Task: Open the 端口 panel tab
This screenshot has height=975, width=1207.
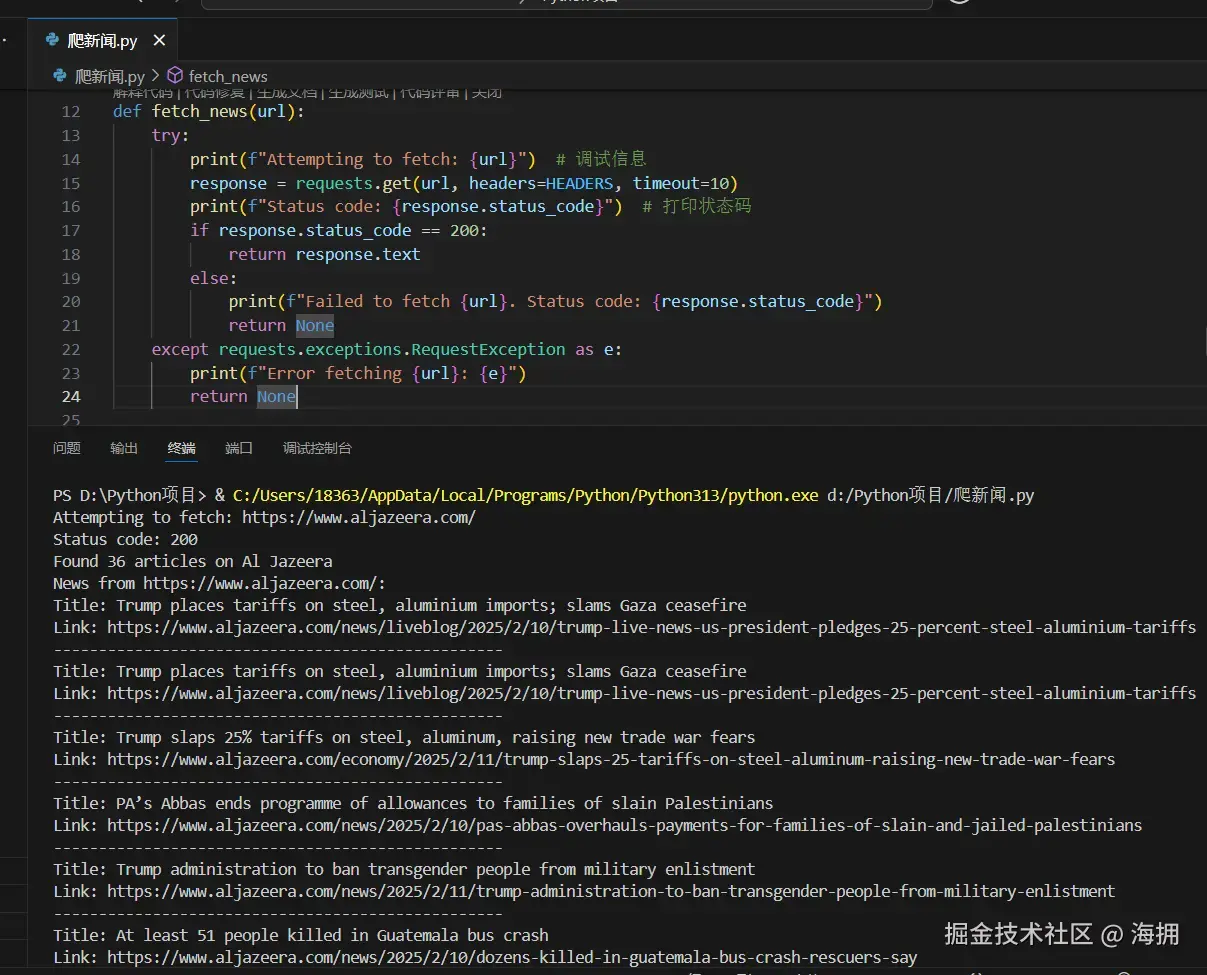Action: [x=239, y=448]
